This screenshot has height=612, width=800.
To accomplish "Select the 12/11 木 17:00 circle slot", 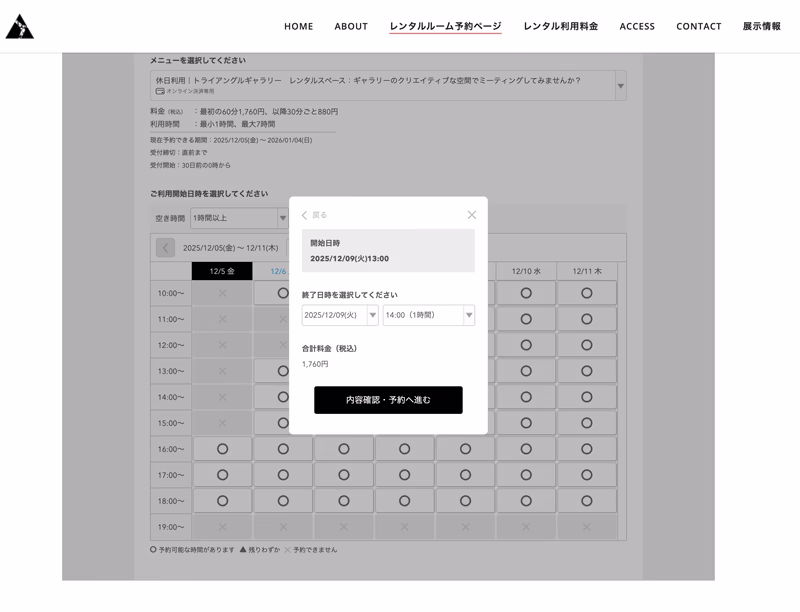I will click(587, 475).
